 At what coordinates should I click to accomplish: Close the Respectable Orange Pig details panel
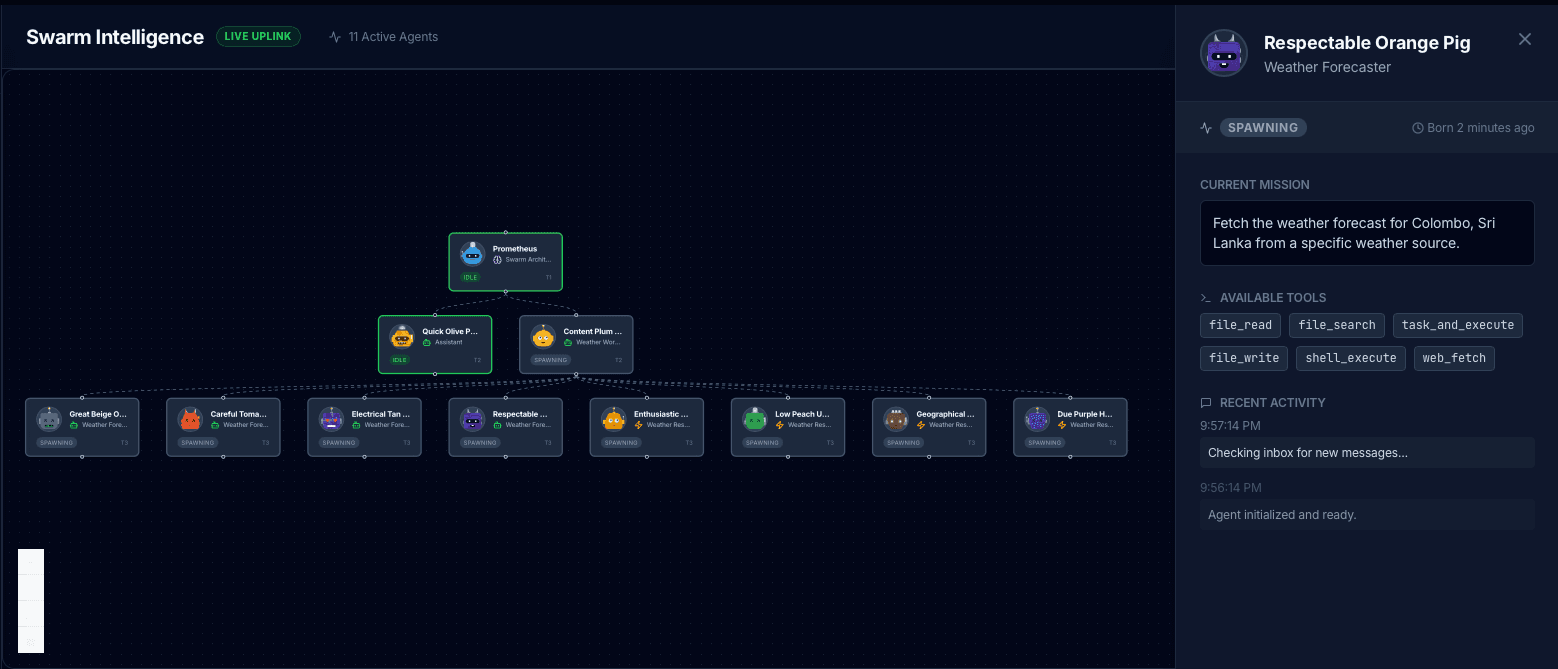point(1525,39)
